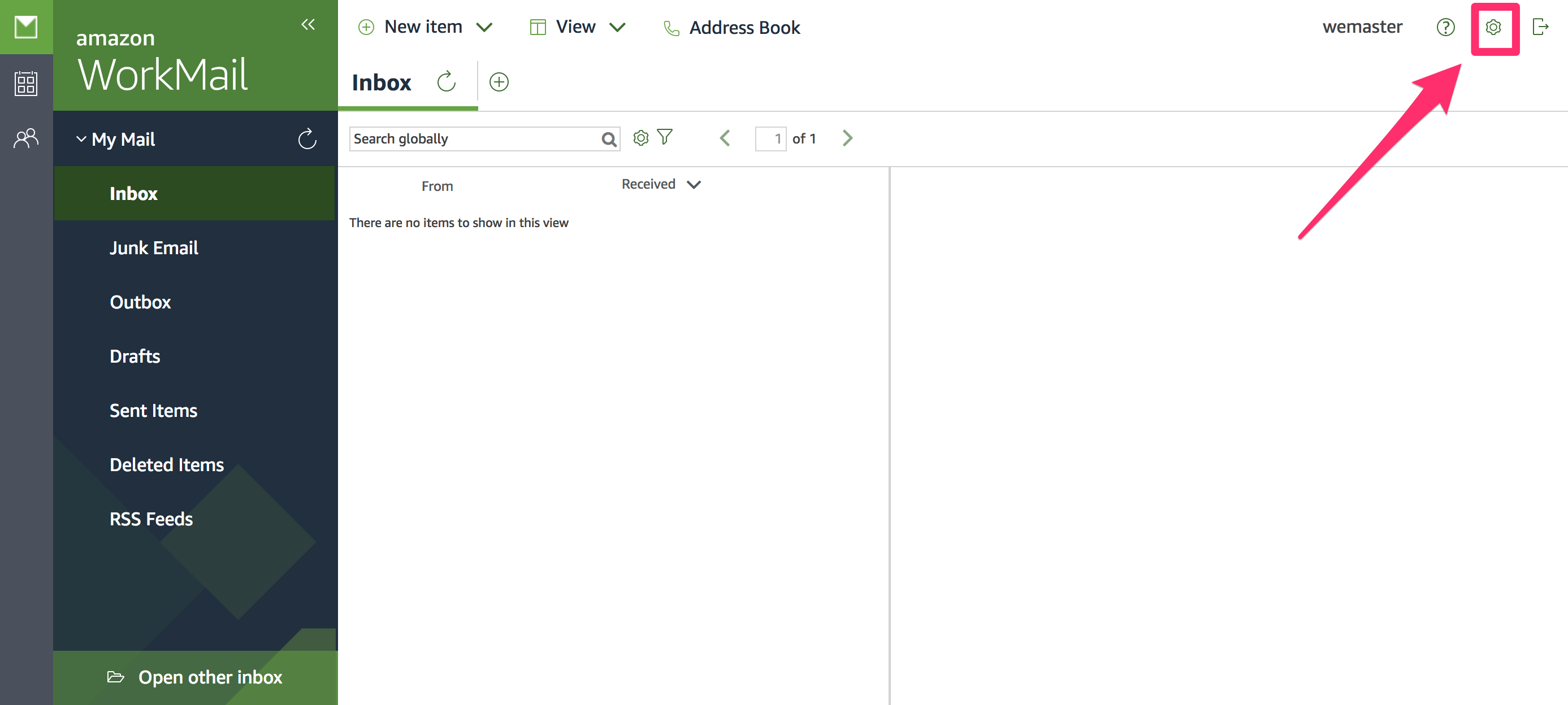Open the Sent Items folder
The height and width of the screenshot is (705, 1568).
point(153,411)
